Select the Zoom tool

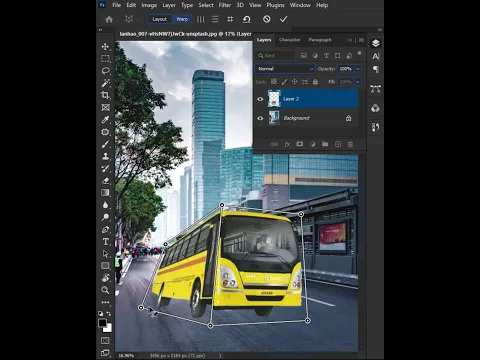click(105, 290)
